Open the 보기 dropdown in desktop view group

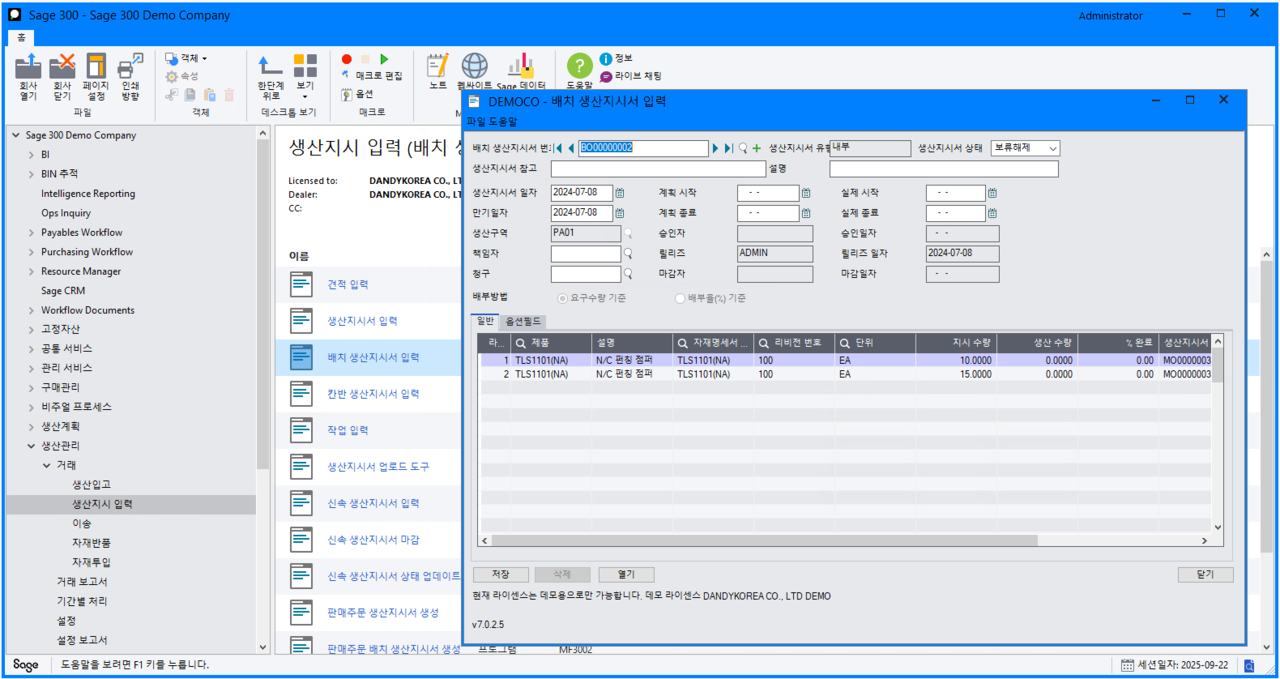tap(305, 78)
